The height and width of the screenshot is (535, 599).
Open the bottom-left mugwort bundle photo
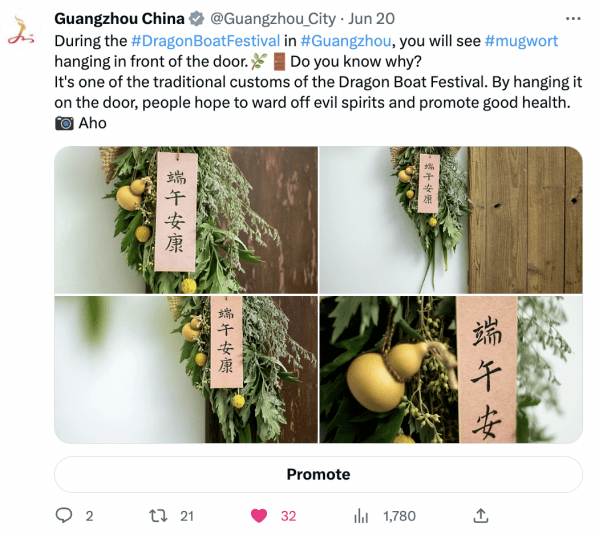pyautogui.click(x=186, y=370)
